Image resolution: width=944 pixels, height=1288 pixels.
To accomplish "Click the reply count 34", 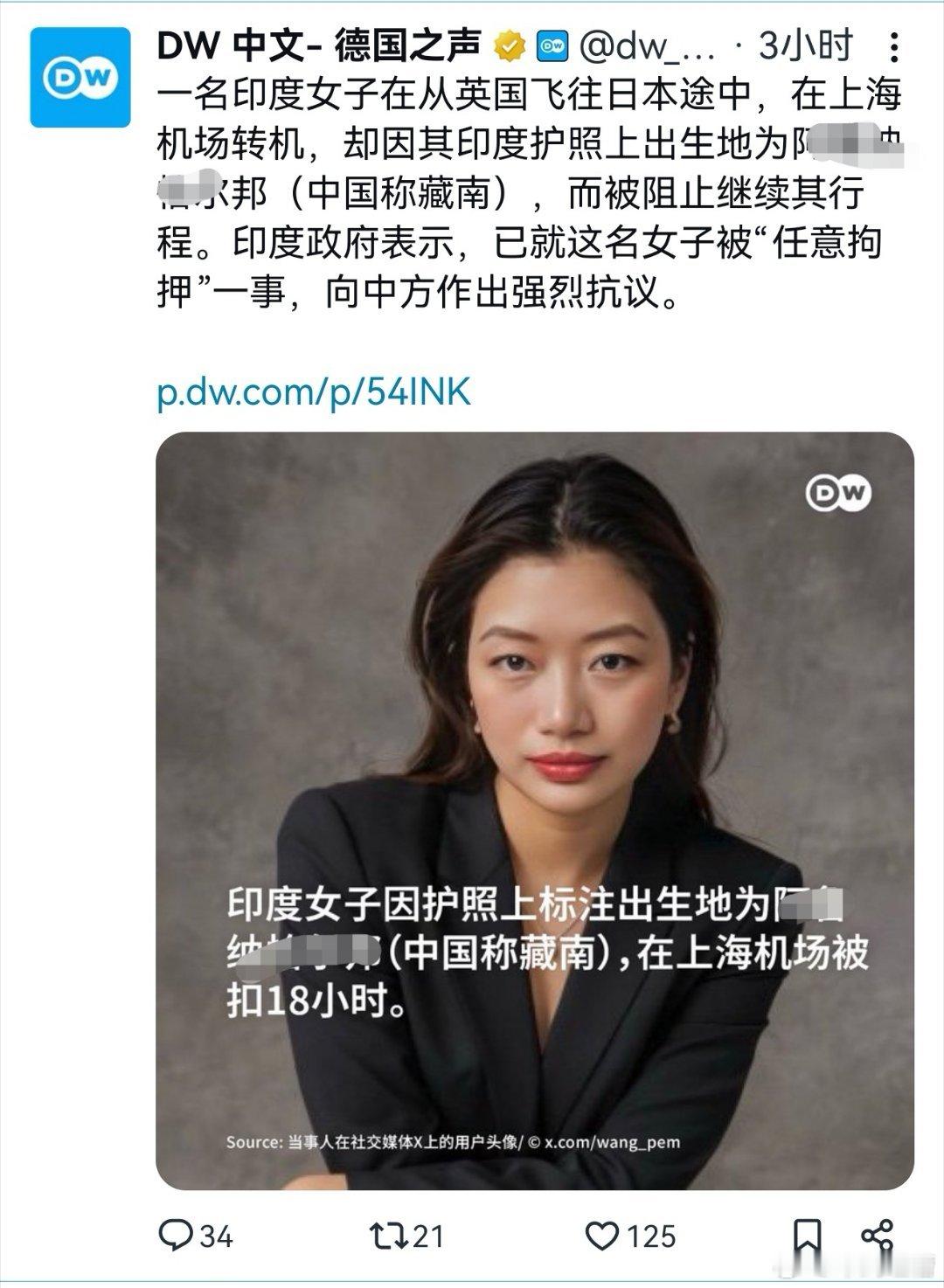I will (x=217, y=1236).
